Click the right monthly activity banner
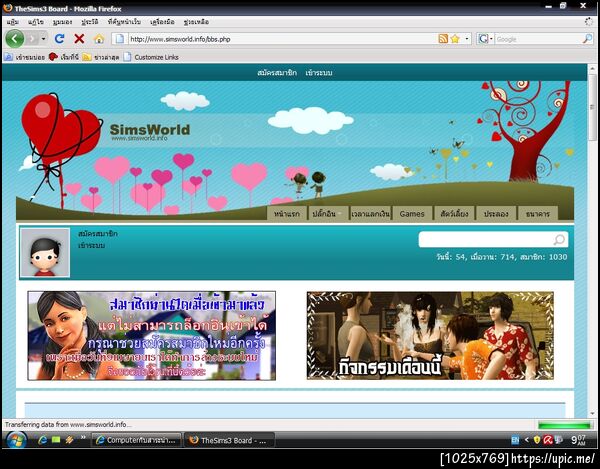The height and width of the screenshot is (469, 600). [x=430, y=335]
